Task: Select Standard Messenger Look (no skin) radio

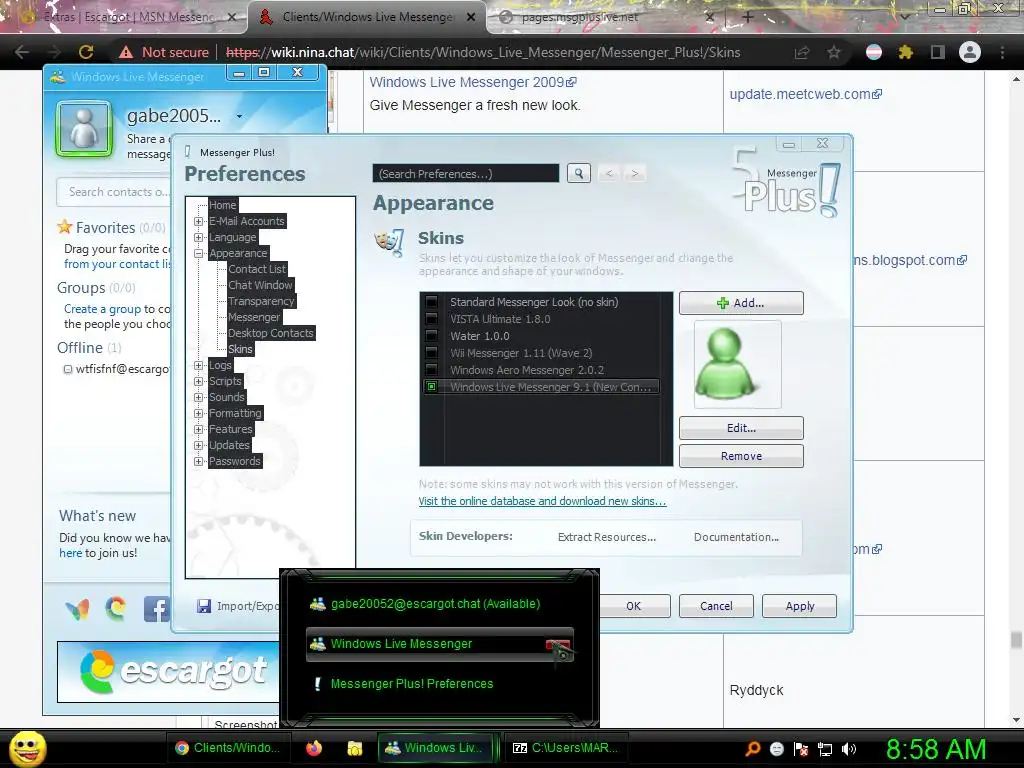Action: click(x=432, y=302)
